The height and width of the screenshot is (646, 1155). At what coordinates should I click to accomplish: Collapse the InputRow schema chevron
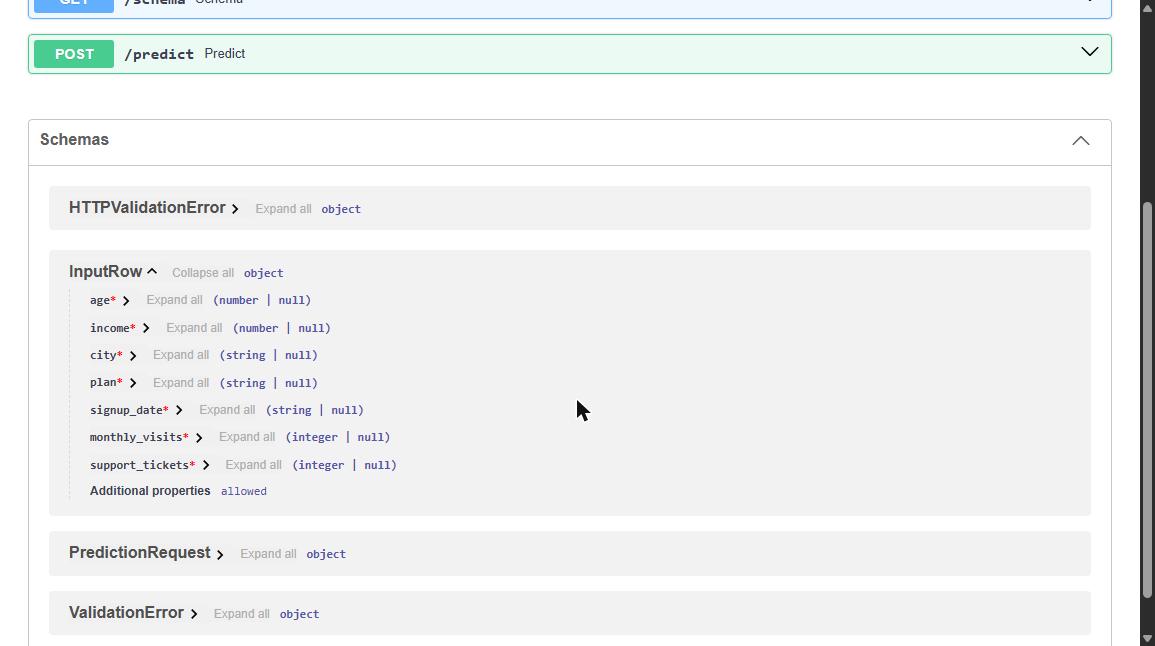pyautogui.click(x=152, y=272)
